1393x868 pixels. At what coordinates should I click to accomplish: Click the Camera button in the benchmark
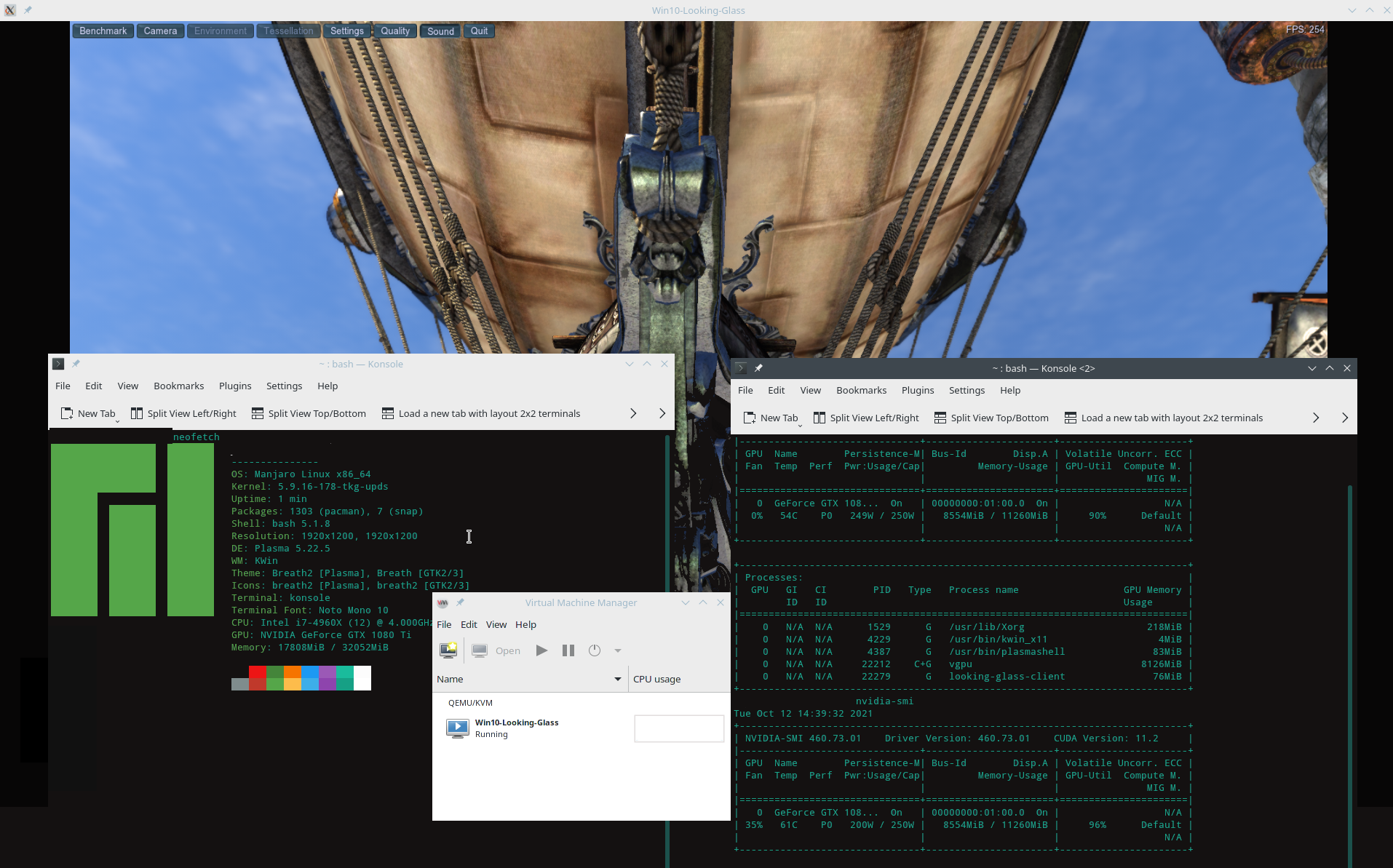coord(160,31)
